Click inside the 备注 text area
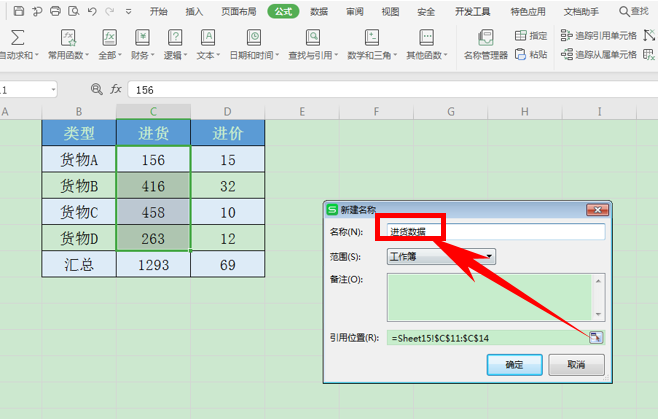The height and width of the screenshot is (419, 658). [x=489, y=297]
